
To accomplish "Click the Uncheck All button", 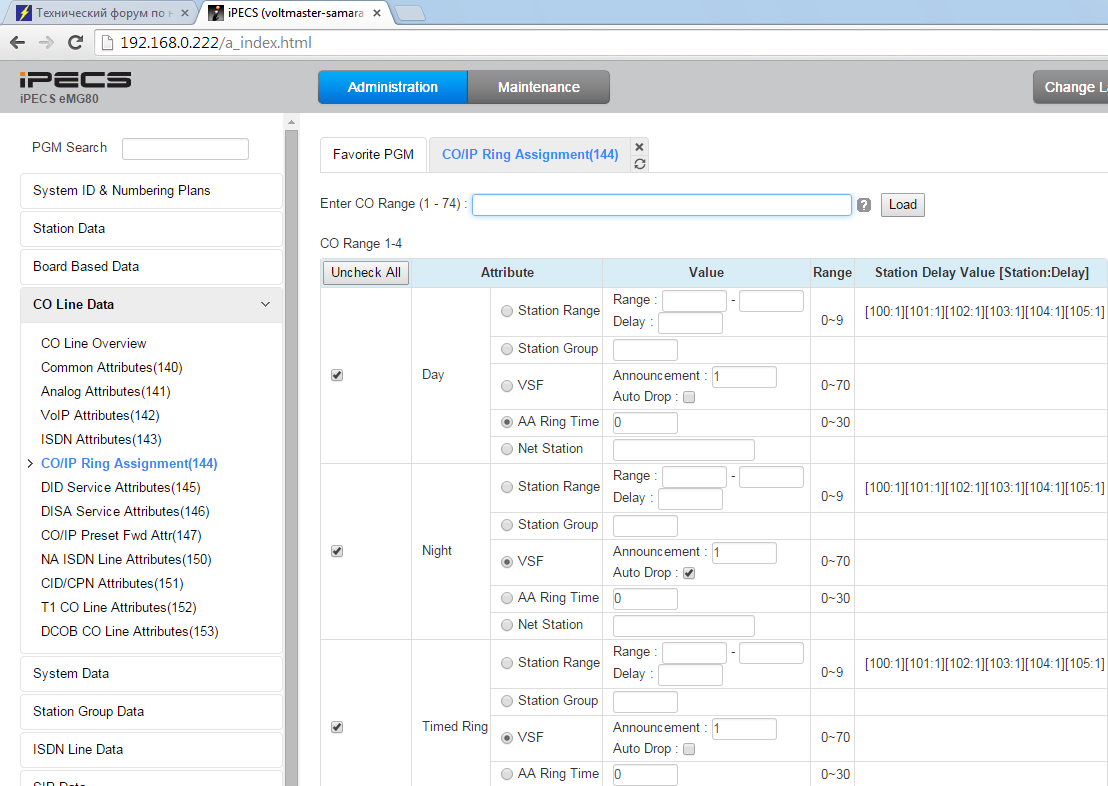I will point(366,273).
